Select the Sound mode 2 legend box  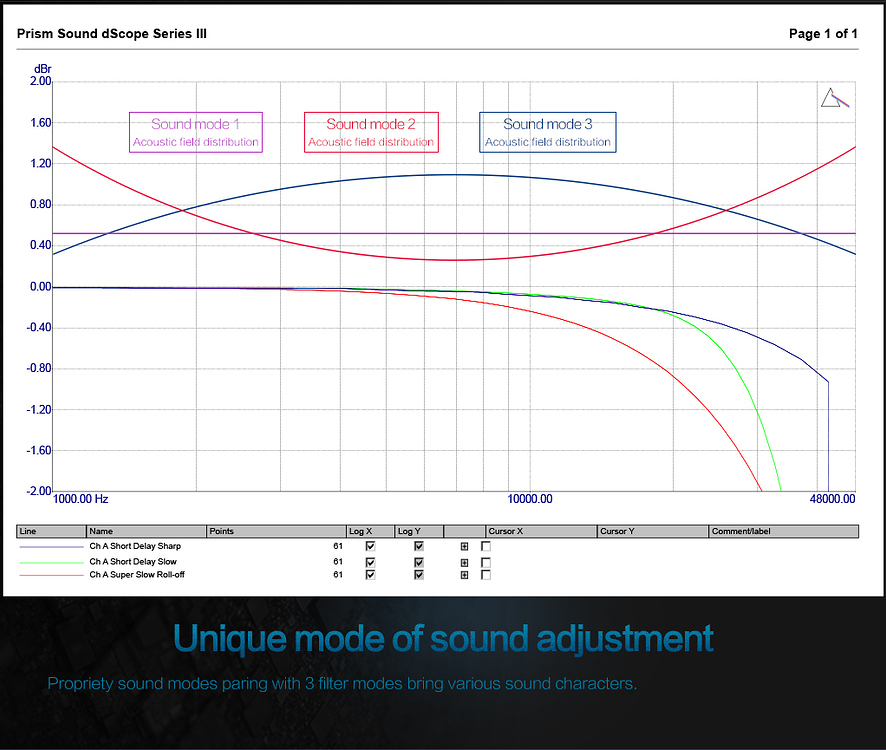(x=371, y=132)
